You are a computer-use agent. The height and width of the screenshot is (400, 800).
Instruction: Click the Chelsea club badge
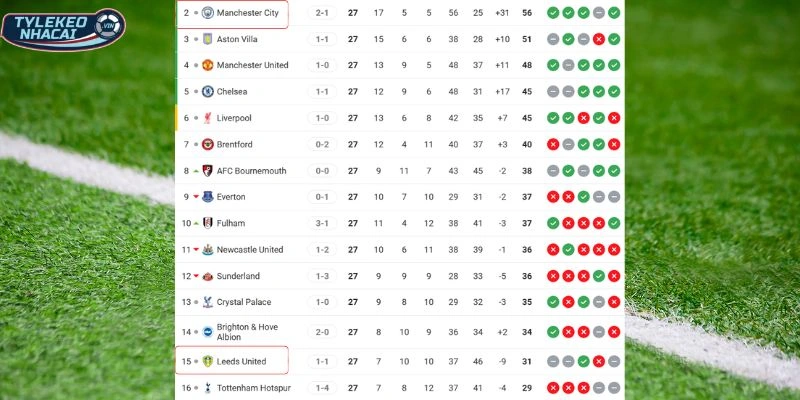tap(208, 91)
